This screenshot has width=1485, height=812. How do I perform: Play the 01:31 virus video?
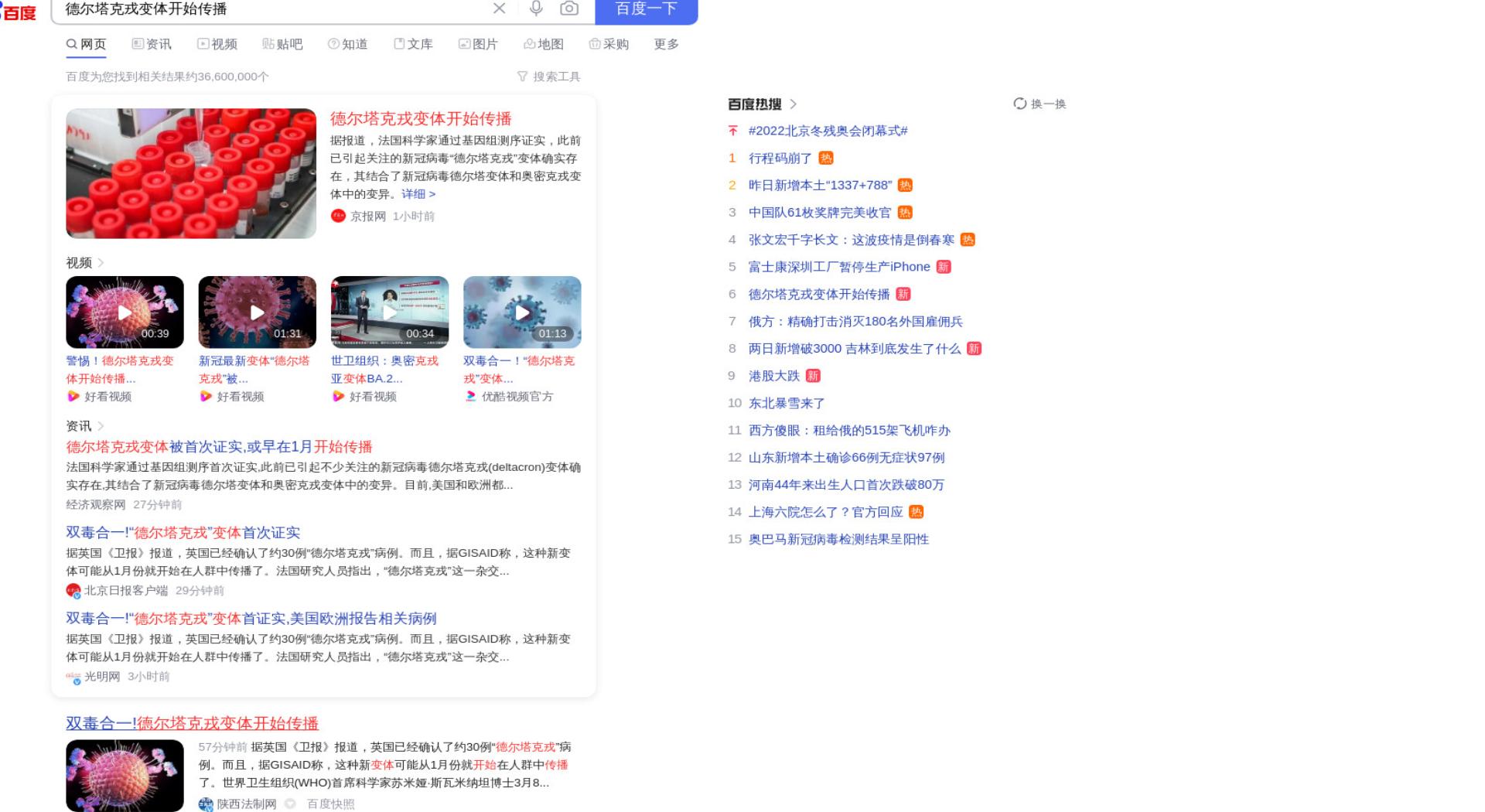pos(257,312)
